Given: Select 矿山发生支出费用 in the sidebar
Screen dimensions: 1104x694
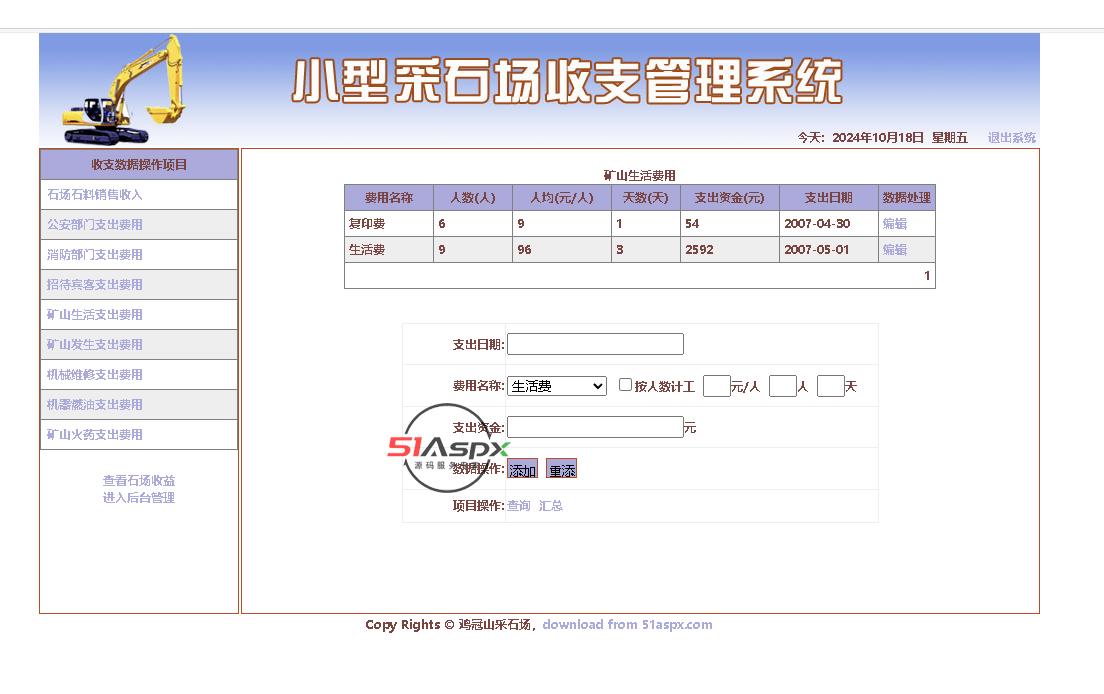Looking at the screenshot, I should [94, 345].
